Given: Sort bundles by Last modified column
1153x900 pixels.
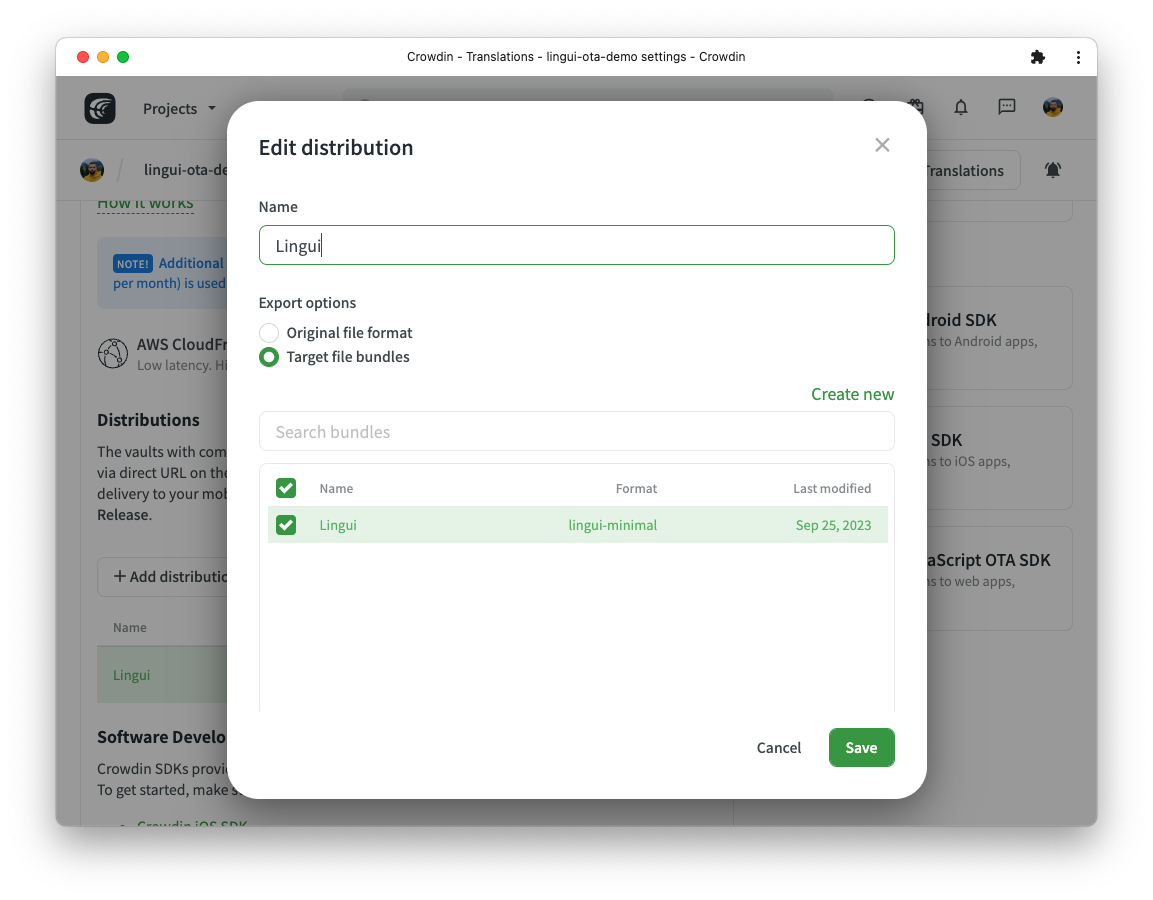Looking at the screenshot, I should tap(832, 488).
